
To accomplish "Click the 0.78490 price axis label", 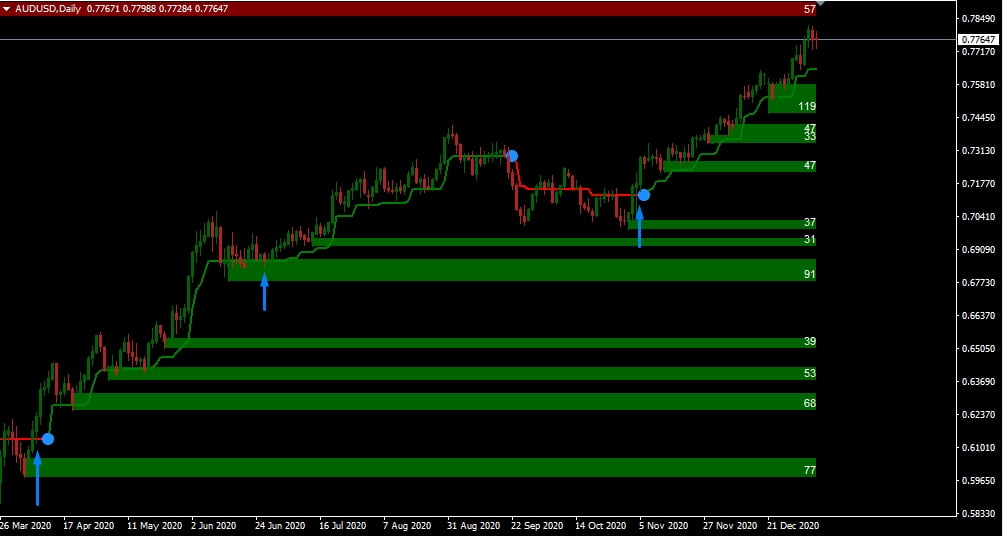I will (x=979, y=18).
